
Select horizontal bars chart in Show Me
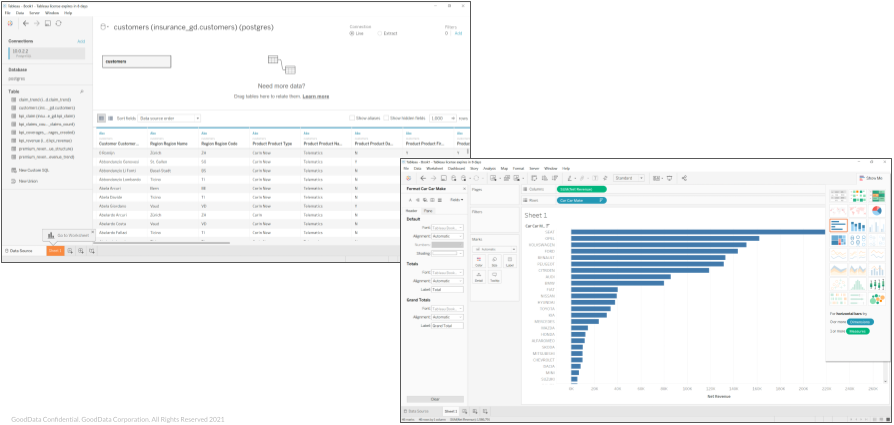click(838, 225)
